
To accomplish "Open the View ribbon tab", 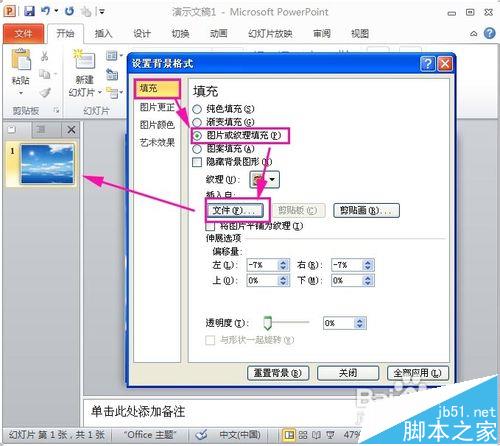I will (x=360, y=34).
